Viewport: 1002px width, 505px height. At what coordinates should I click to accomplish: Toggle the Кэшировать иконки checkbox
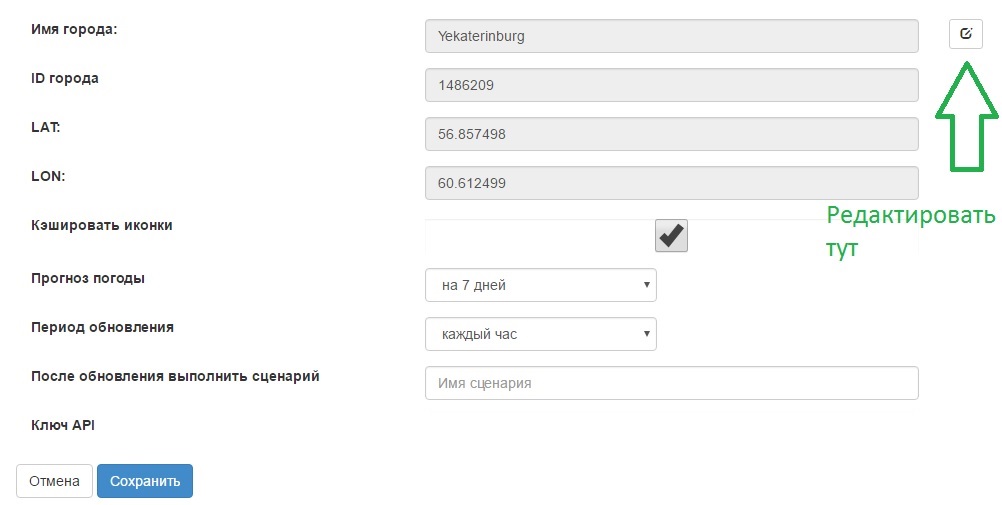point(671,236)
